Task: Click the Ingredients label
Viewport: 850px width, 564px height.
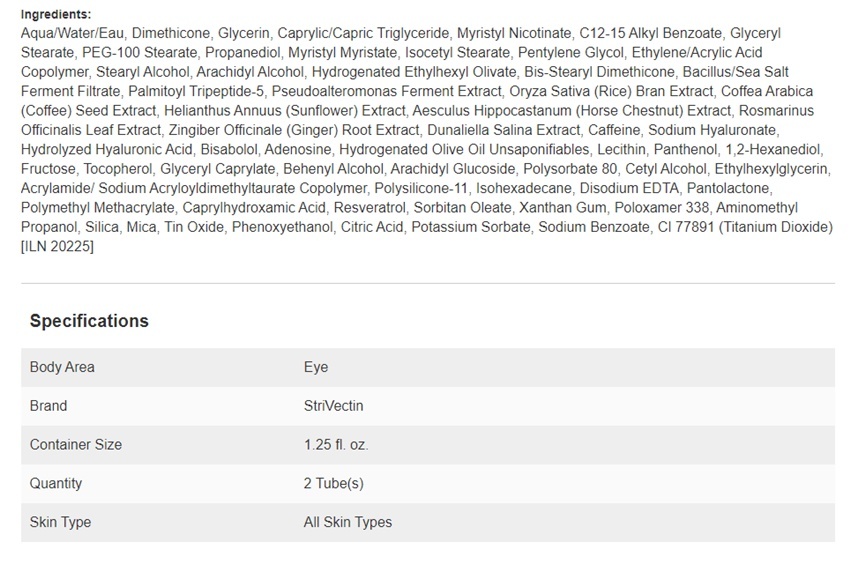Action: (x=56, y=14)
